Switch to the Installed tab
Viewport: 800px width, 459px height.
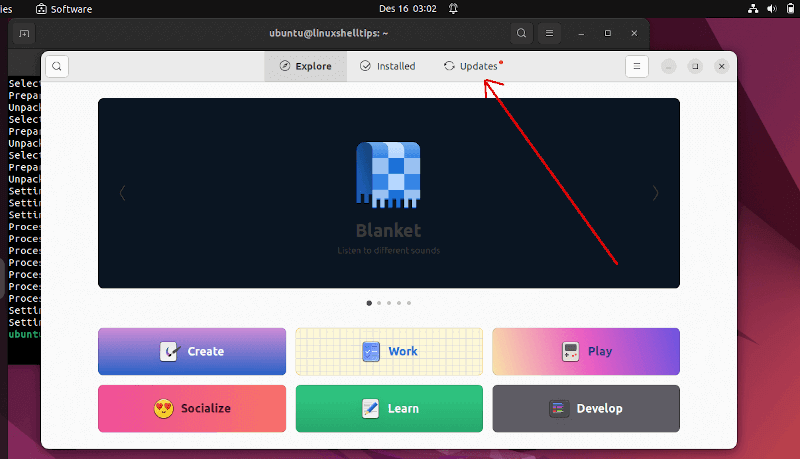point(388,66)
